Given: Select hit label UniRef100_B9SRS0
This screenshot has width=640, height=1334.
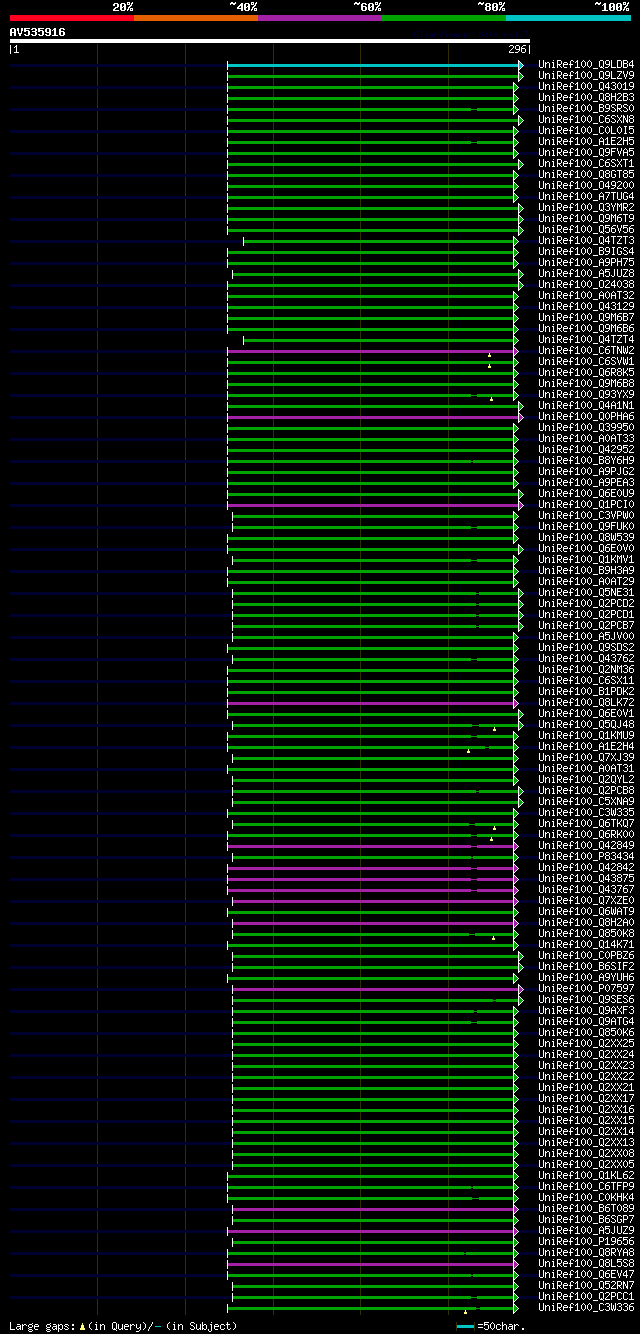Looking at the screenshot, I should tap(586, 109).
